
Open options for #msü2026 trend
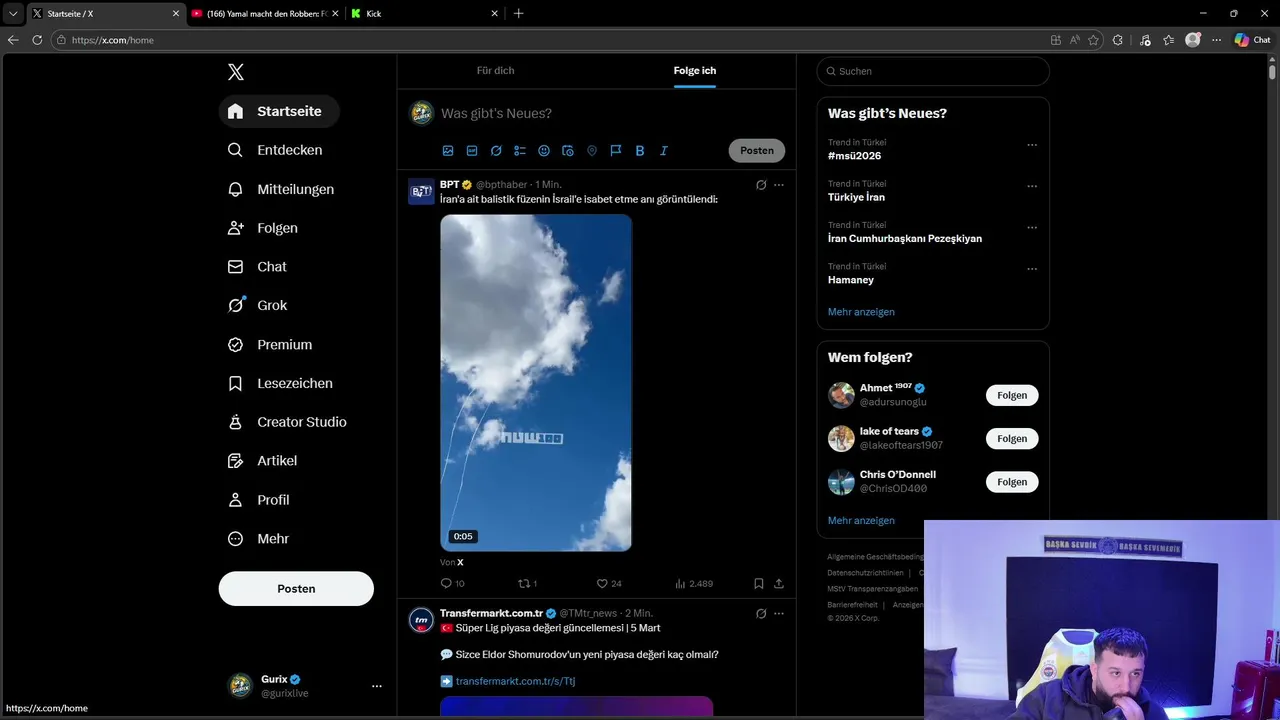(1032, 145)
